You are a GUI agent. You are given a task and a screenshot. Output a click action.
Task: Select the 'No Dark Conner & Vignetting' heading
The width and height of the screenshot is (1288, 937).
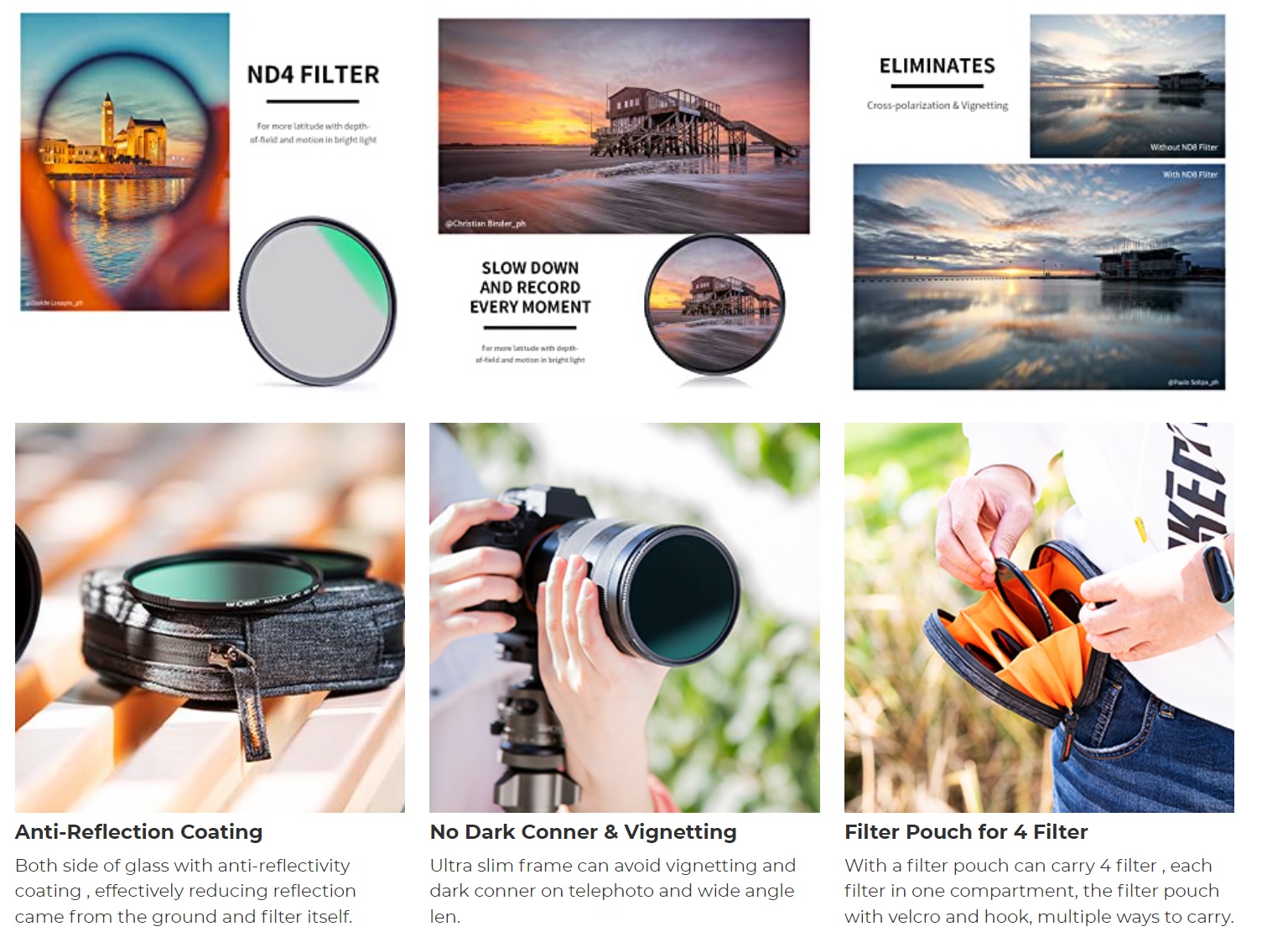(584, 832)
